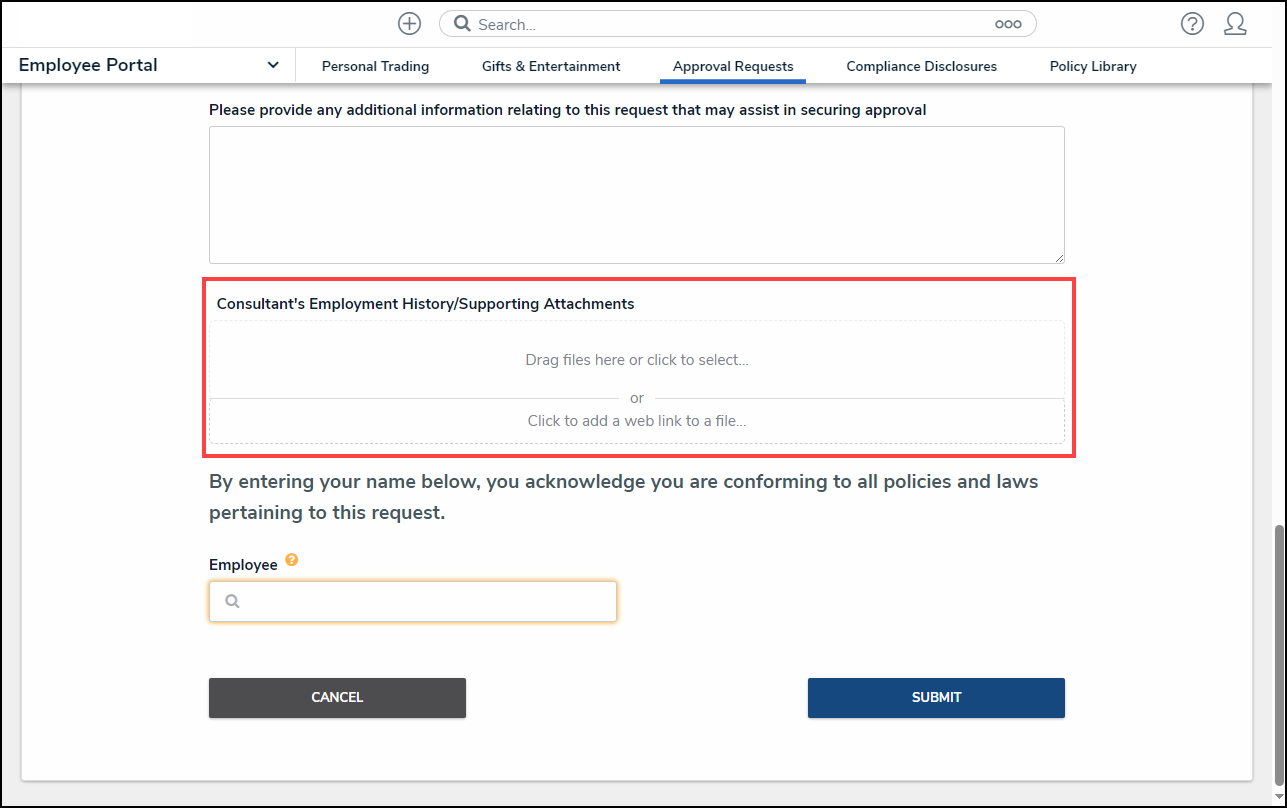This screenshot has height=808, width=1287.
Task: Click to add a web link to a file
Action: point(636,421)
